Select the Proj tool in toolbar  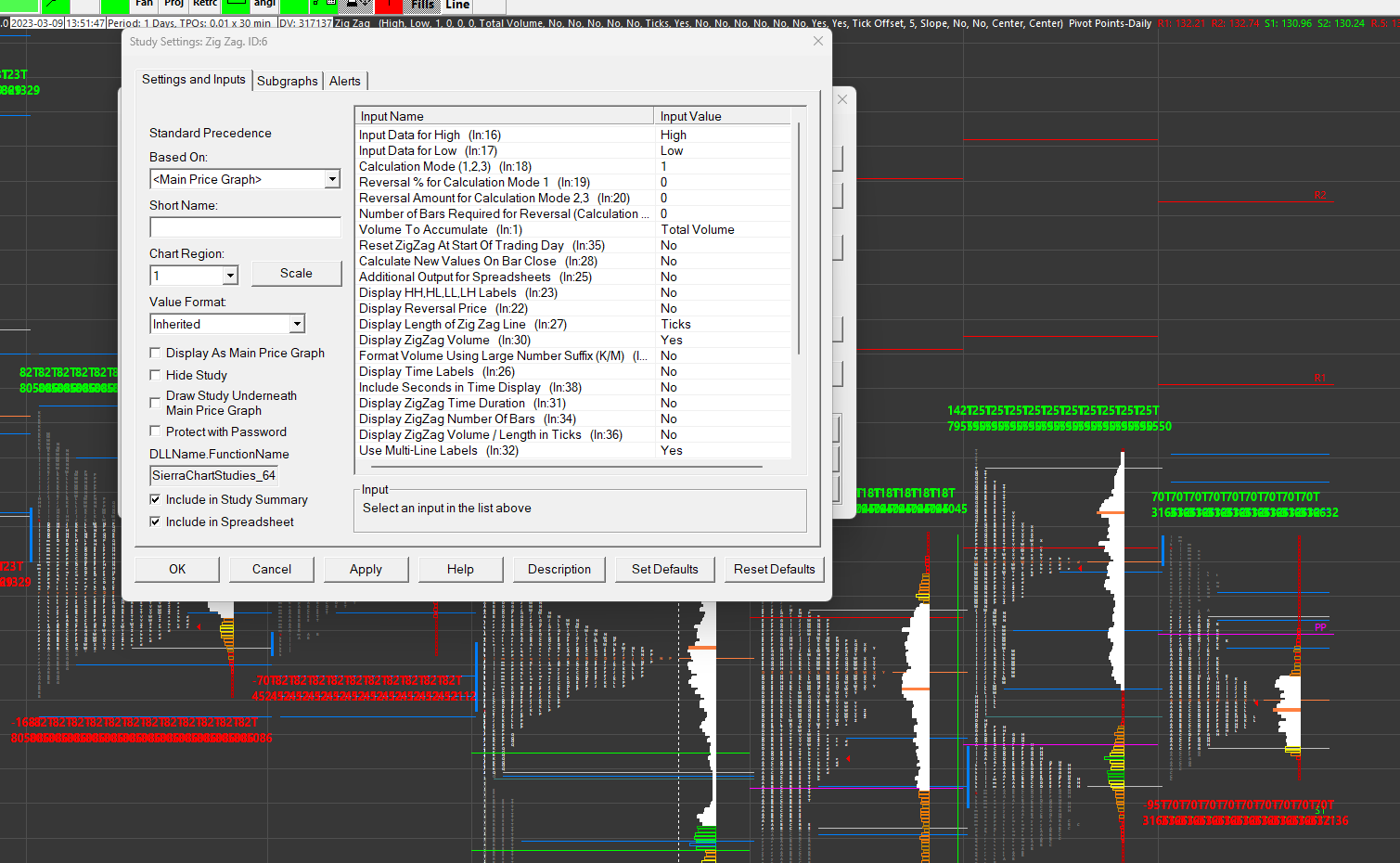coord(174,5)
